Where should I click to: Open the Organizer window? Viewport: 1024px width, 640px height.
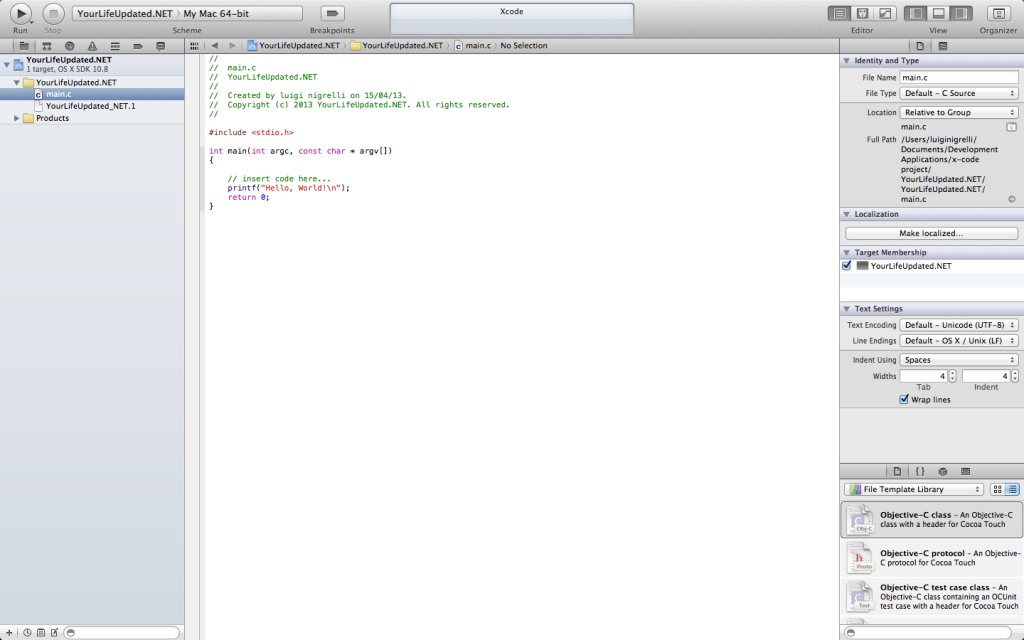[997, 13]
